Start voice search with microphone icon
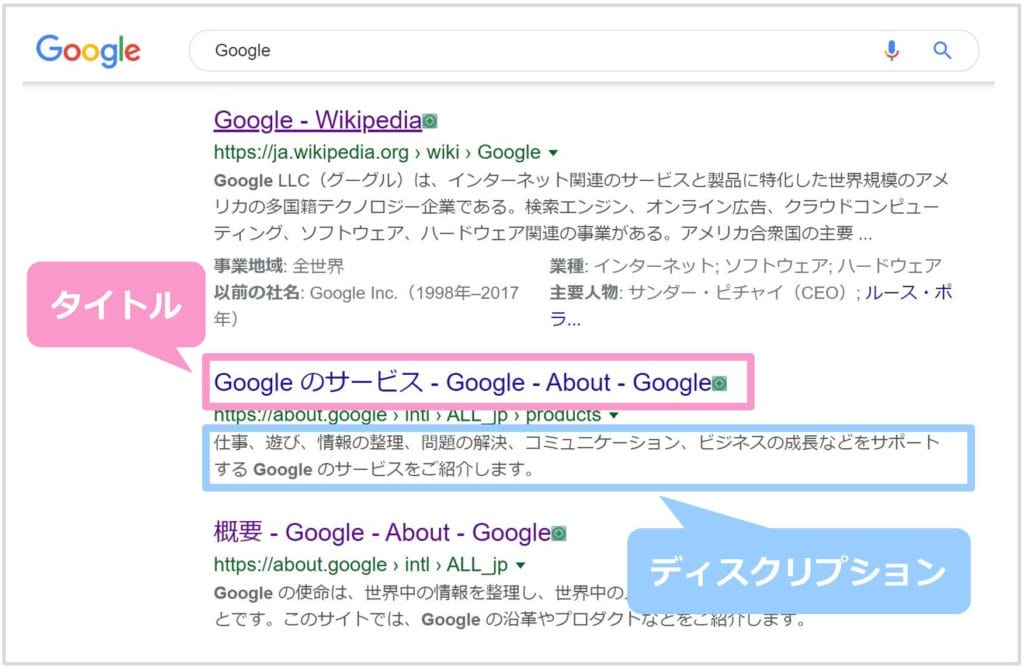The height and width of the screenshot is (669, 1024). point(891,50)
